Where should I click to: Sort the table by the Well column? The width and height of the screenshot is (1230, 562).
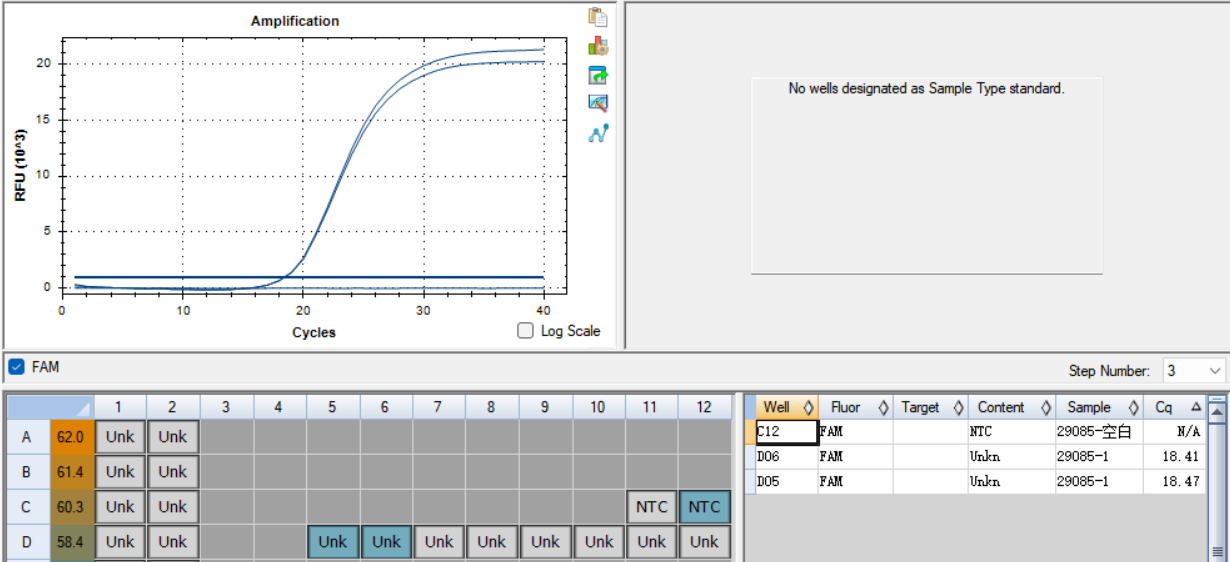point(786,407)
